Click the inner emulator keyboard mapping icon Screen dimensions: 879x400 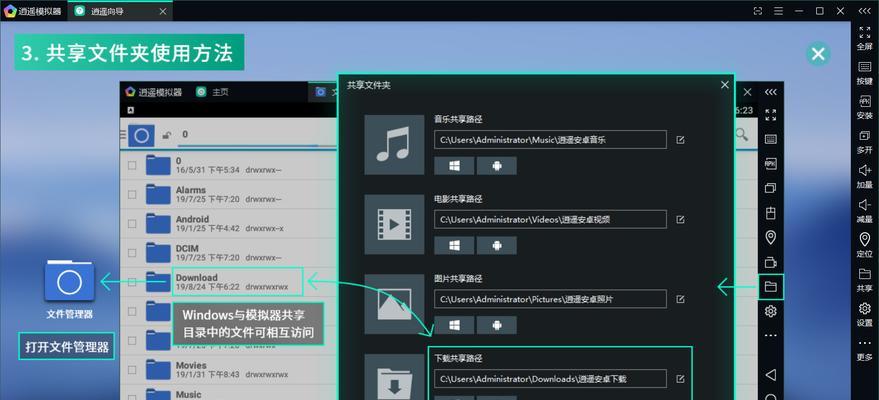pyautogui.click(x=771, y=139)
